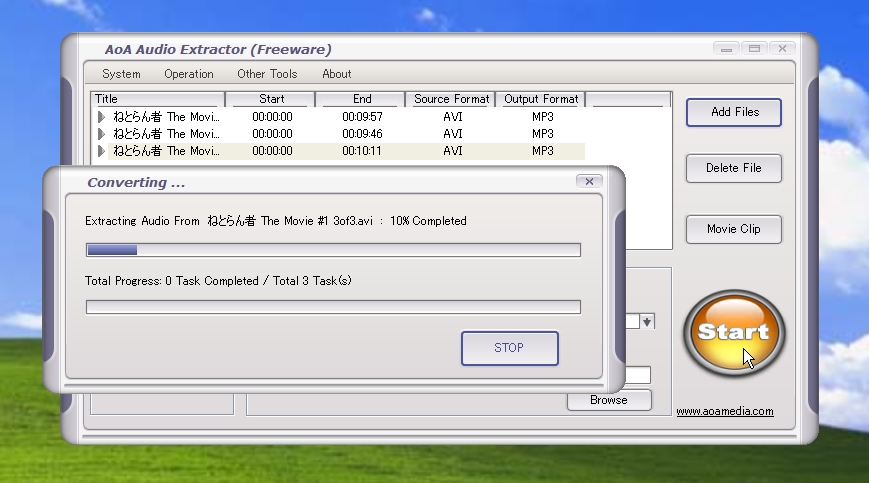The height and width of the screenshot is (483, 869).
Task: Click the 00:10:11 End time cell
Action: [362, 151]
